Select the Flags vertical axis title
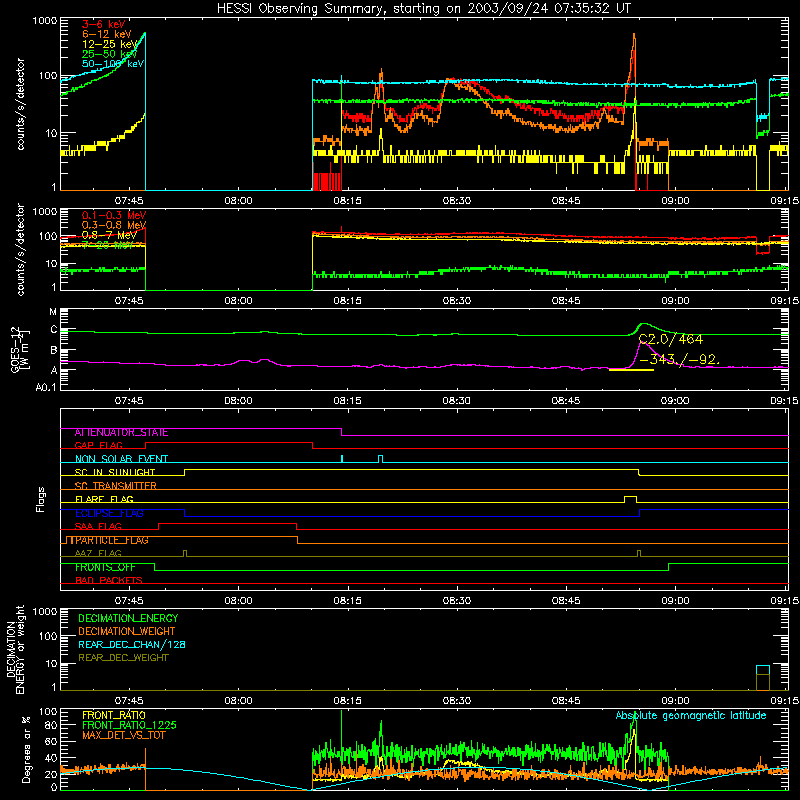Image resolution: width=800 pixels, height=800 pixels. point(41,499)
